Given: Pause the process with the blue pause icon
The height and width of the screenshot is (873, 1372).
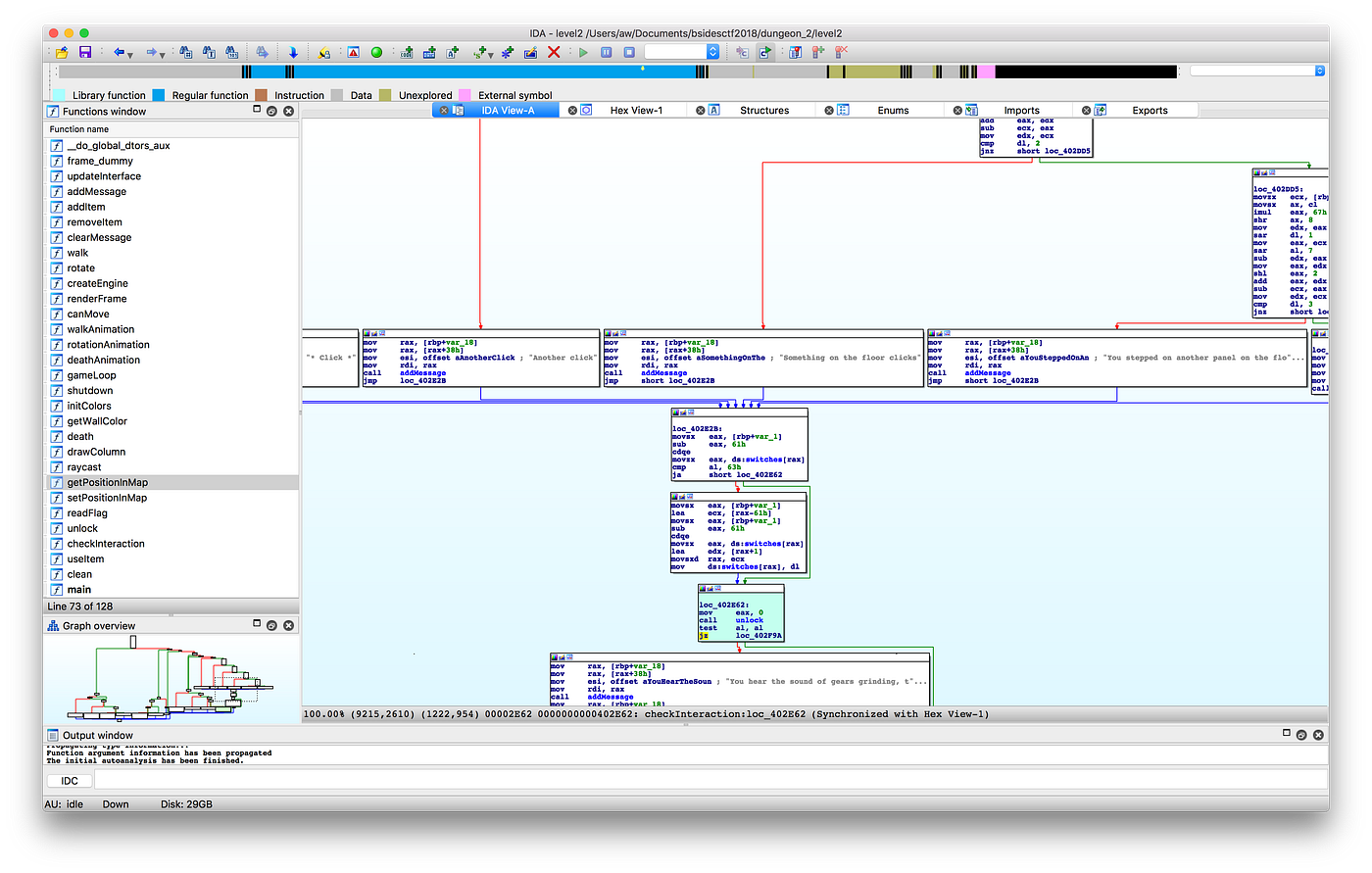Looking at the screenshot, I should (x=605, y=52).
